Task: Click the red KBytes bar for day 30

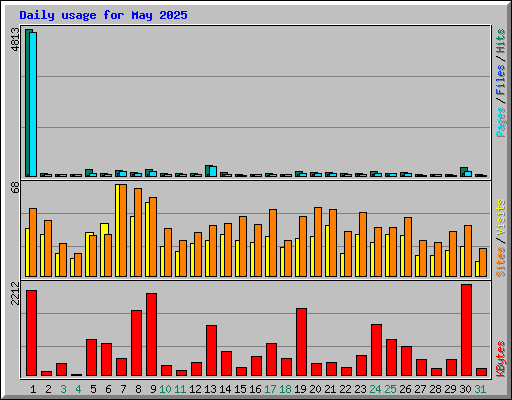Action: pos(466,330)
